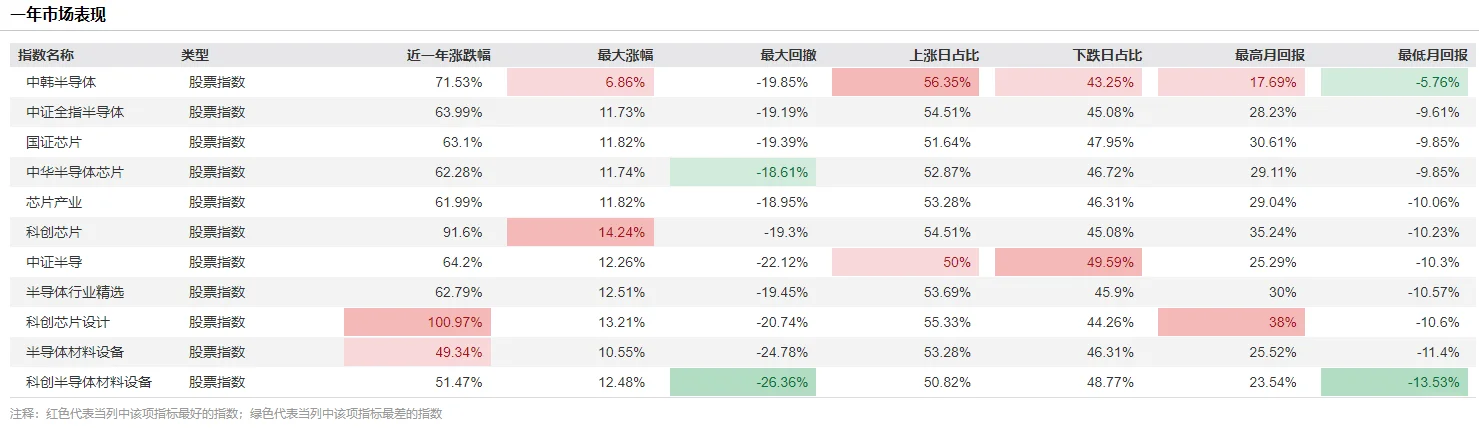Click the 指数名称 column header
This screenshot has width=1479, height=428.
point(46,56)
